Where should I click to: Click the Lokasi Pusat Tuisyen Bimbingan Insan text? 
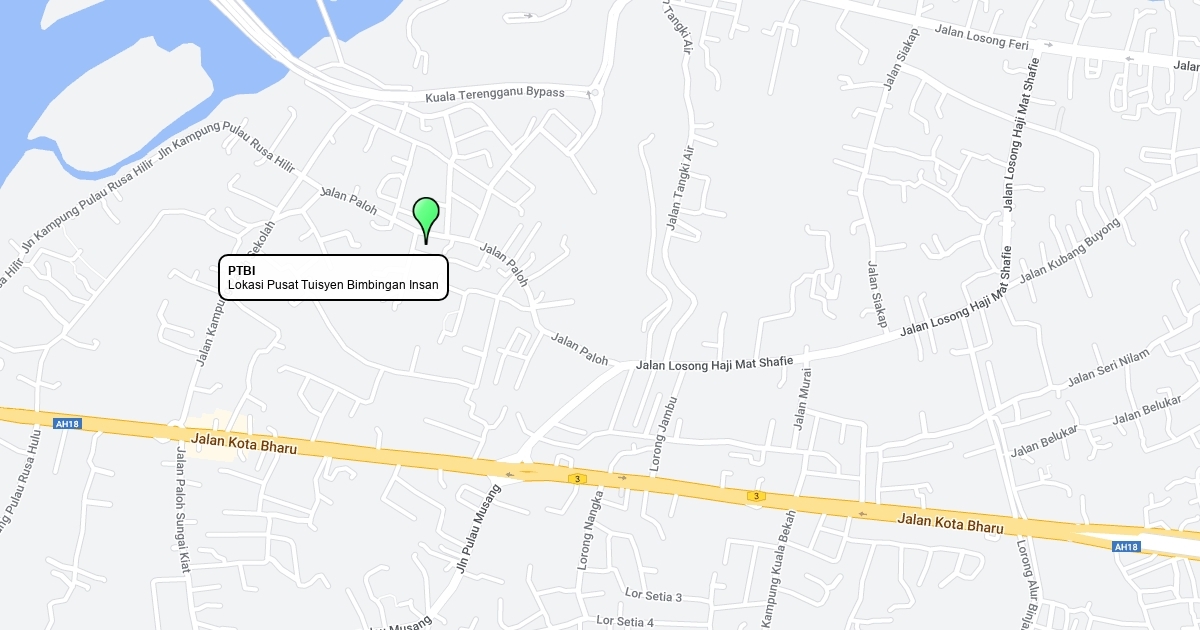click(x=333, y=285)
